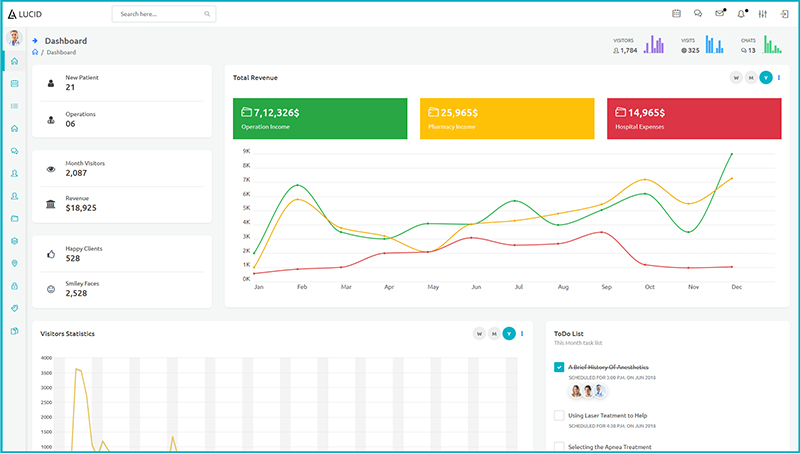This screenshot has width=800, height=454.
Task: Check 'Using Laser Treatment to Help' task
Action: (x=559, y=415)
